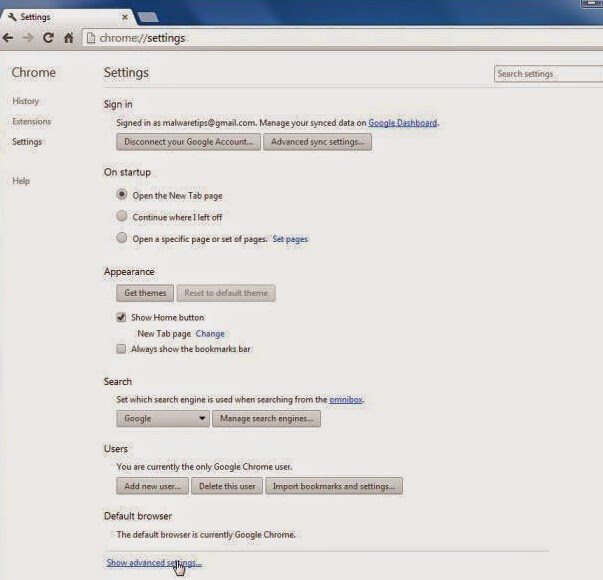Viewport: 603px width, 580px height.
Task: Open Advanced sync settings
Action: coord(317,142)
